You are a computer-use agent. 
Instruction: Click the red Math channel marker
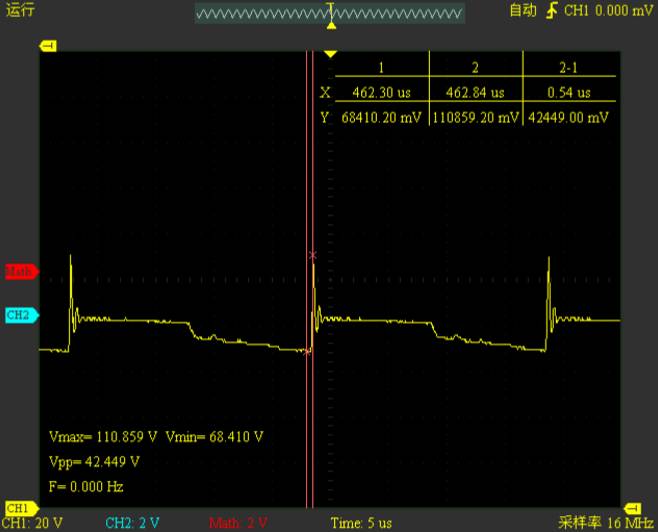point(19,271)
